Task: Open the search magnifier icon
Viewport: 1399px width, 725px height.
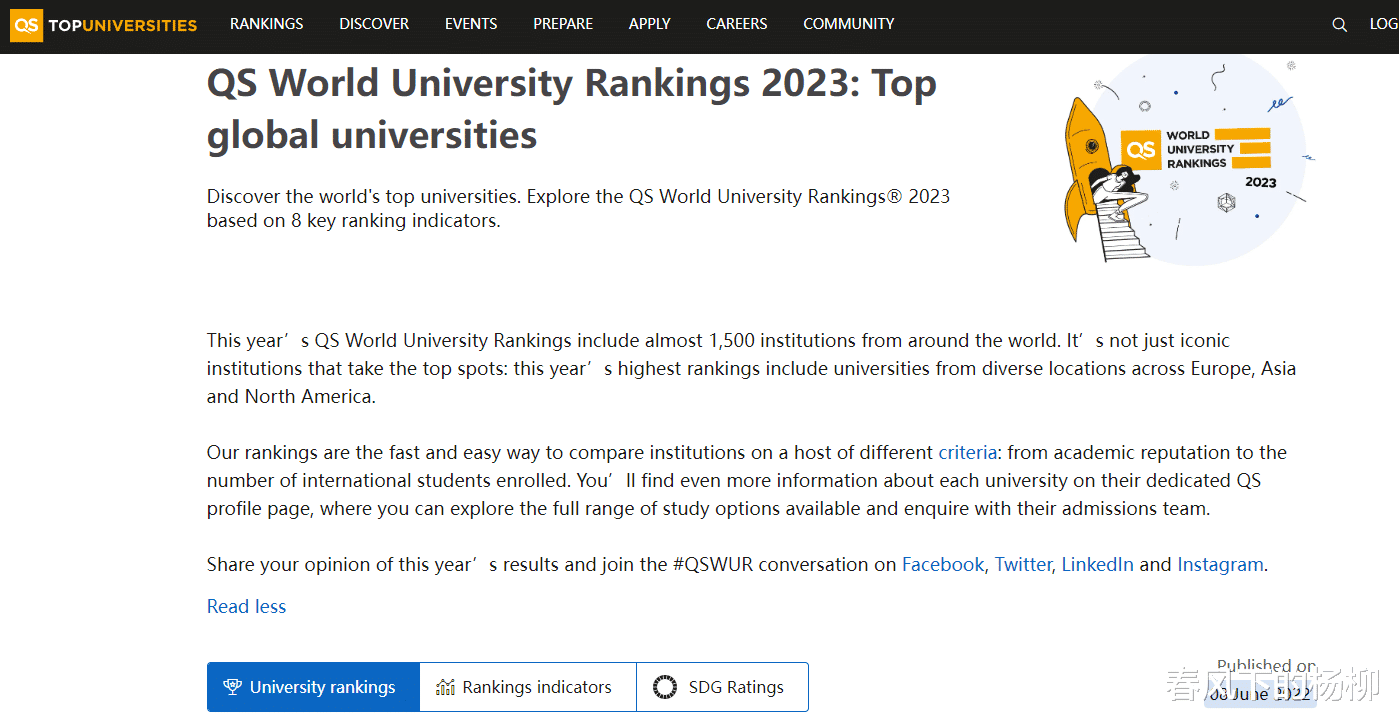Action: tap(1340, 25)
